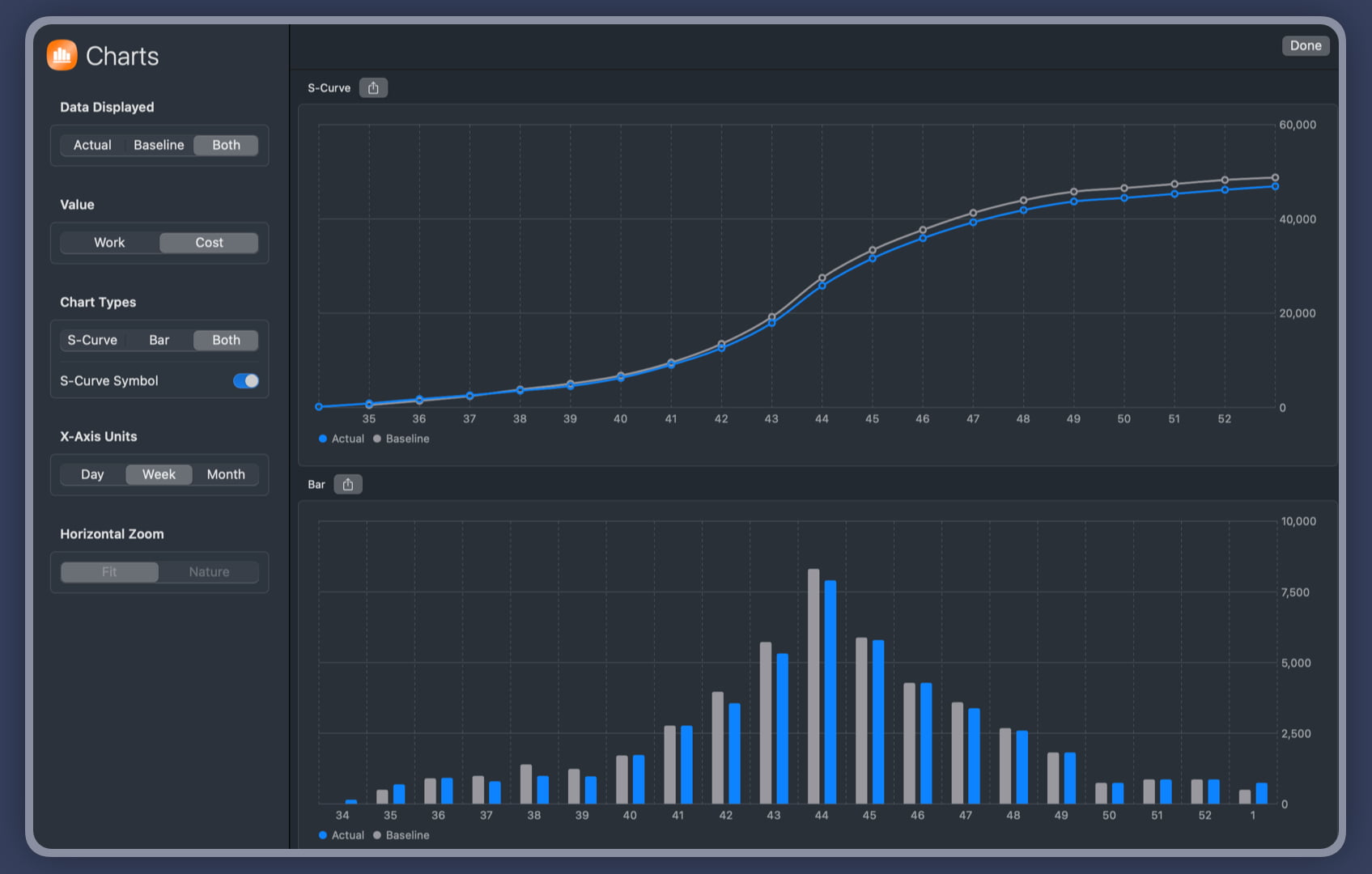Select Actual in Data Displayed

(92, 146)
